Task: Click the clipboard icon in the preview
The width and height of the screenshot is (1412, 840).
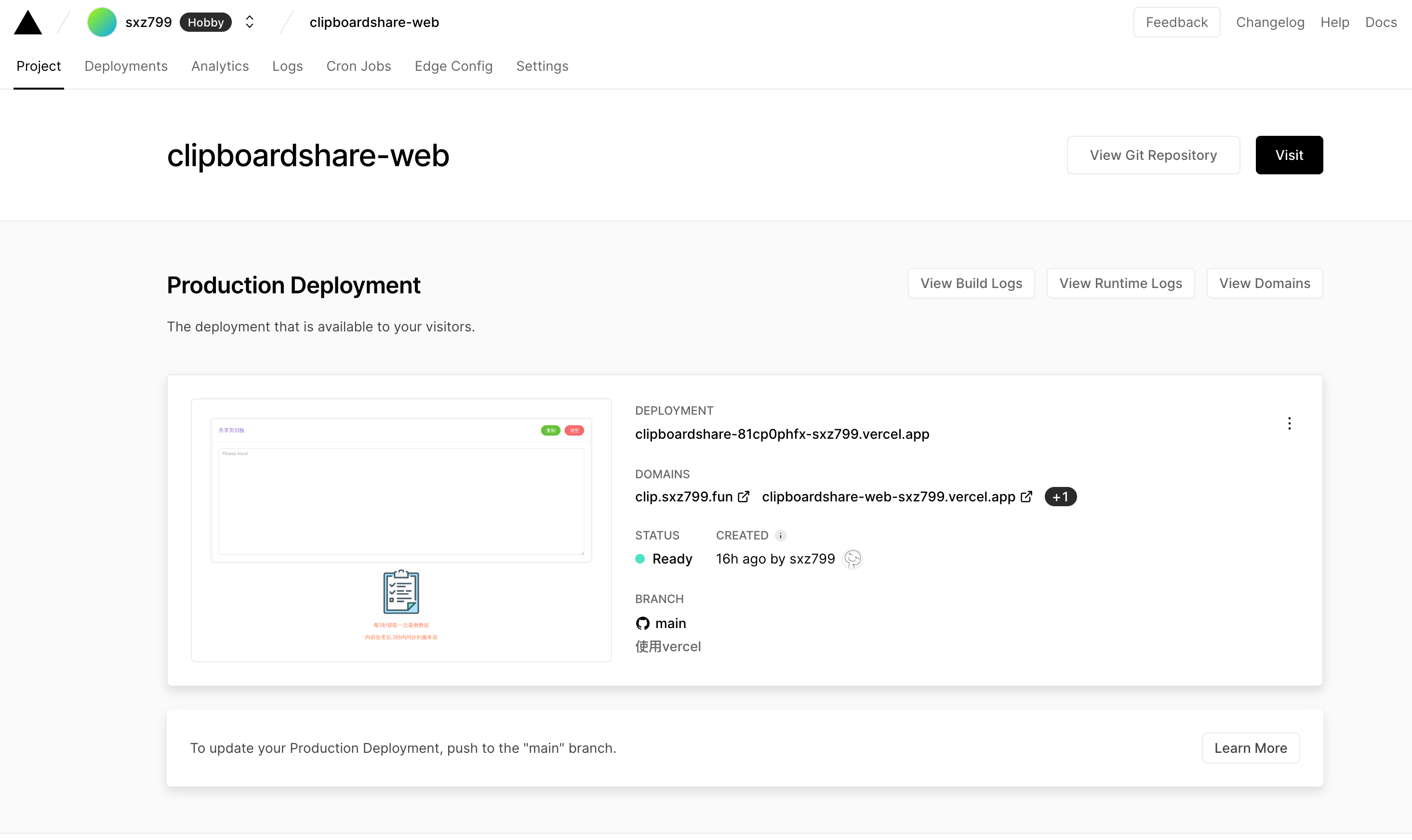Action: point(401,591)
